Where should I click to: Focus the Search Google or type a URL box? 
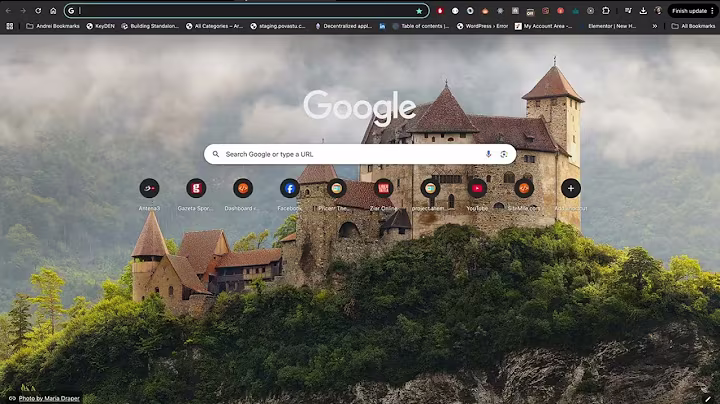coord(360,154)
